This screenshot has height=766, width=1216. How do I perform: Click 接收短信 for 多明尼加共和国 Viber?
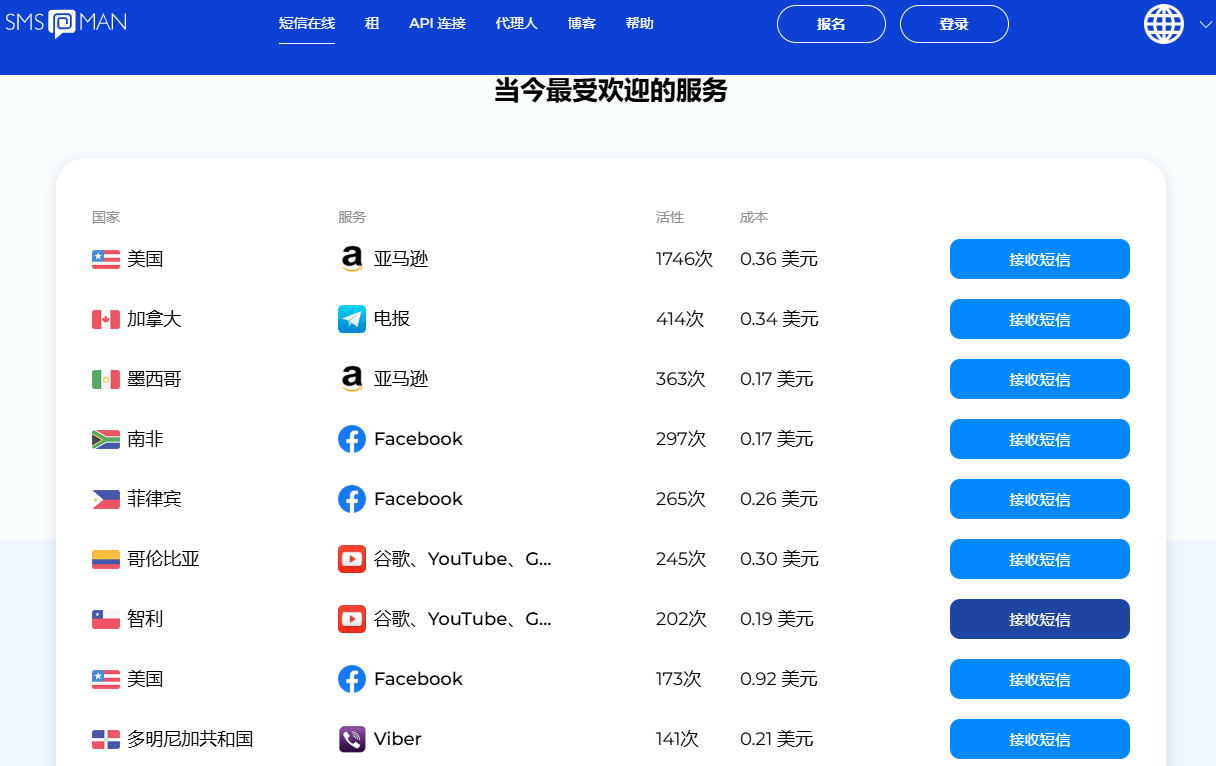point(1040,739)
